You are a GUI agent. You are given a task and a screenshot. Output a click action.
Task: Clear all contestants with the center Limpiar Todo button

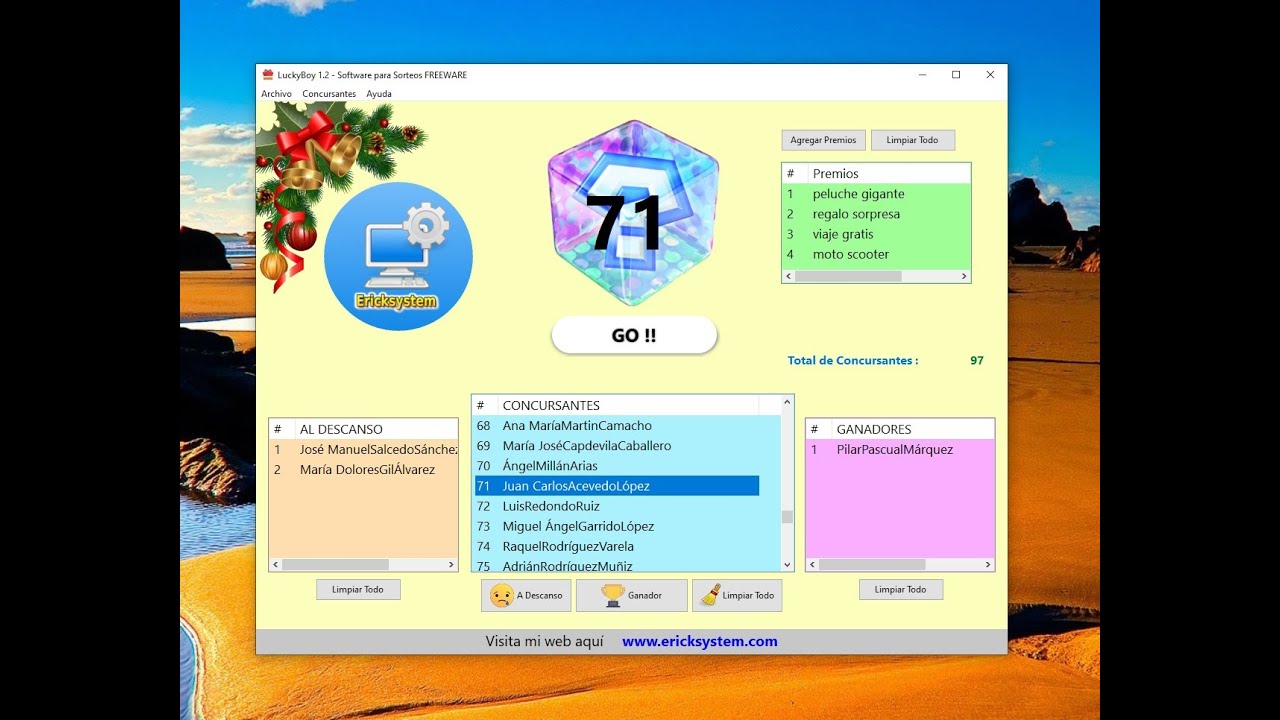(737, 595)
